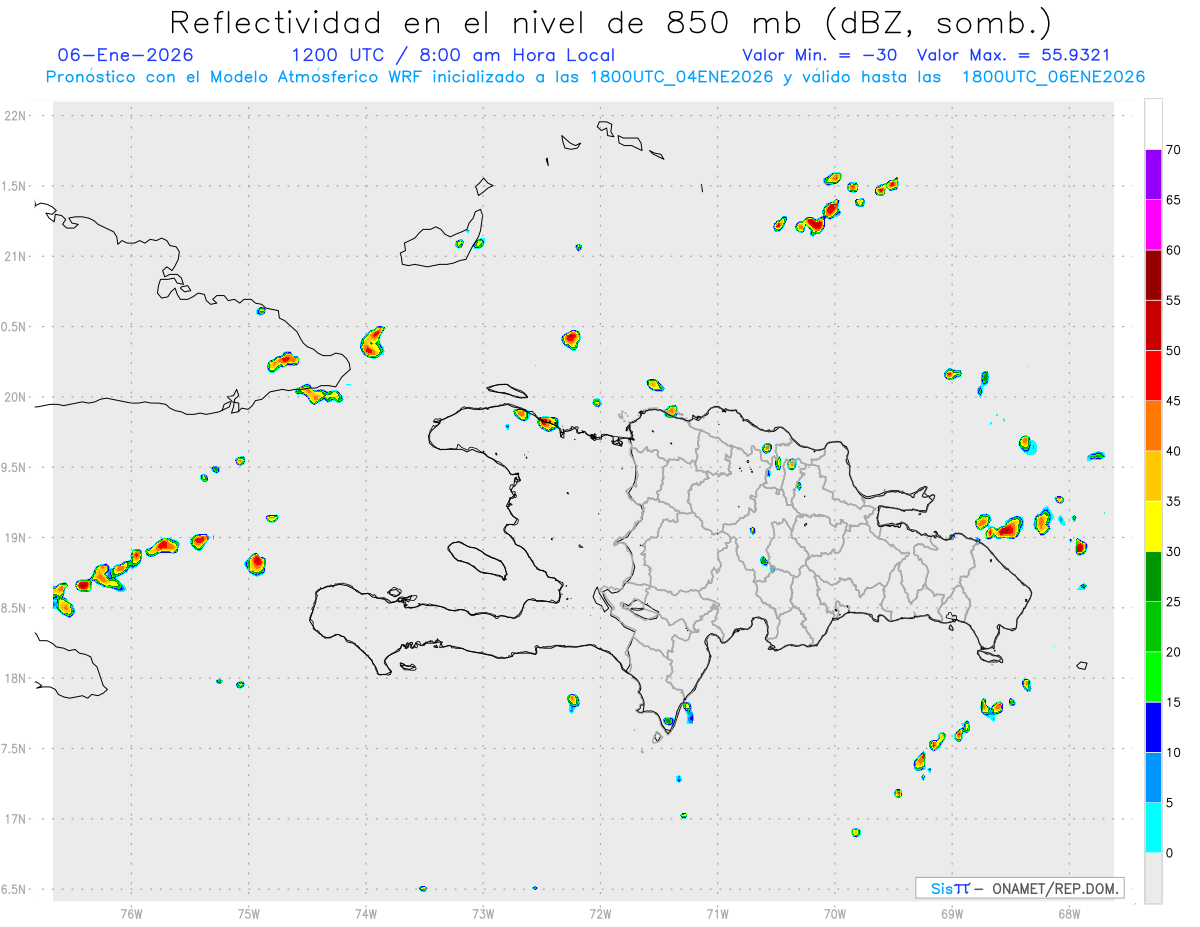The image size is (1200, 927).
Task: Click the '69W' longitude label
Action: click(x=952, y=913)
